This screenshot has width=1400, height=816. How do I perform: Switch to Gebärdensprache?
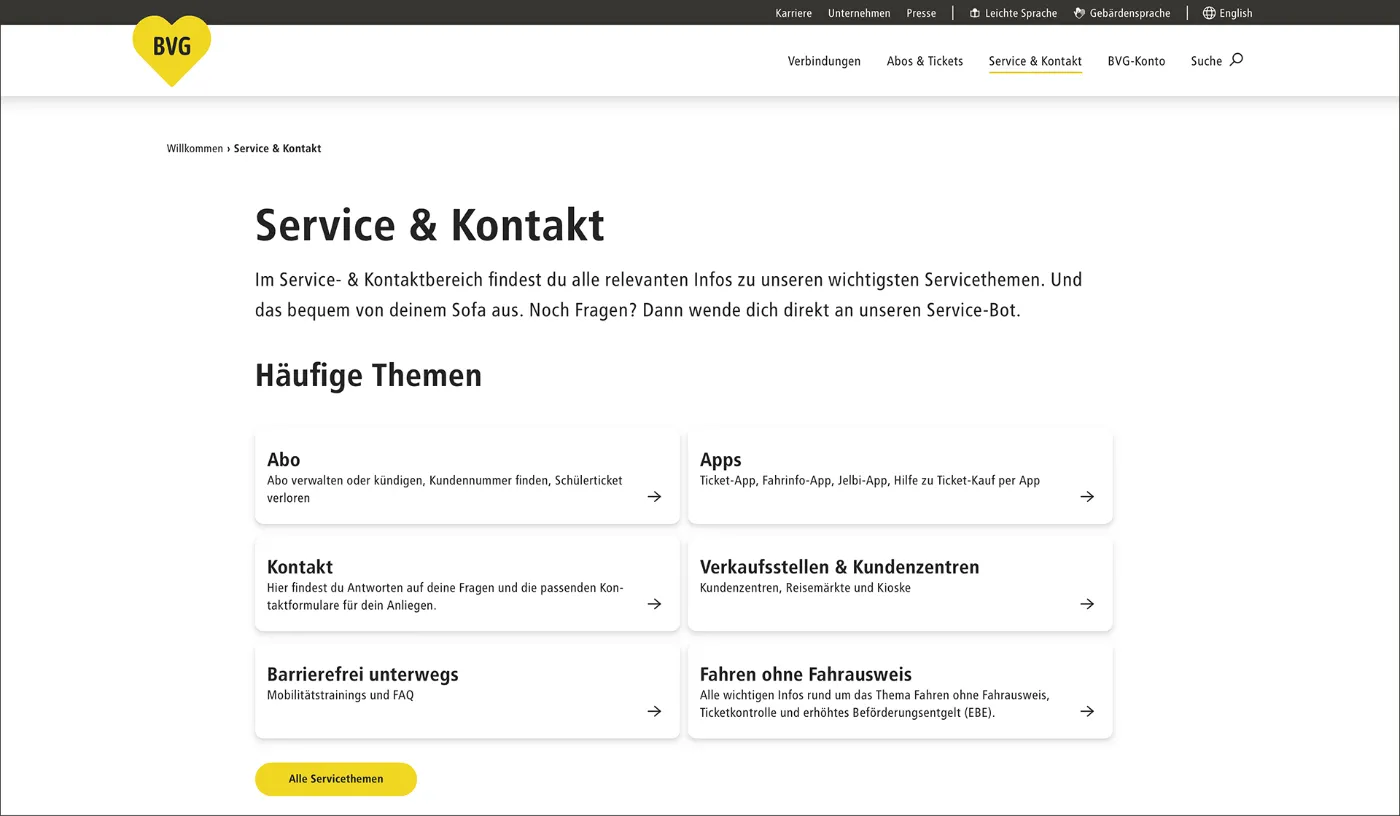(1122, 13)
